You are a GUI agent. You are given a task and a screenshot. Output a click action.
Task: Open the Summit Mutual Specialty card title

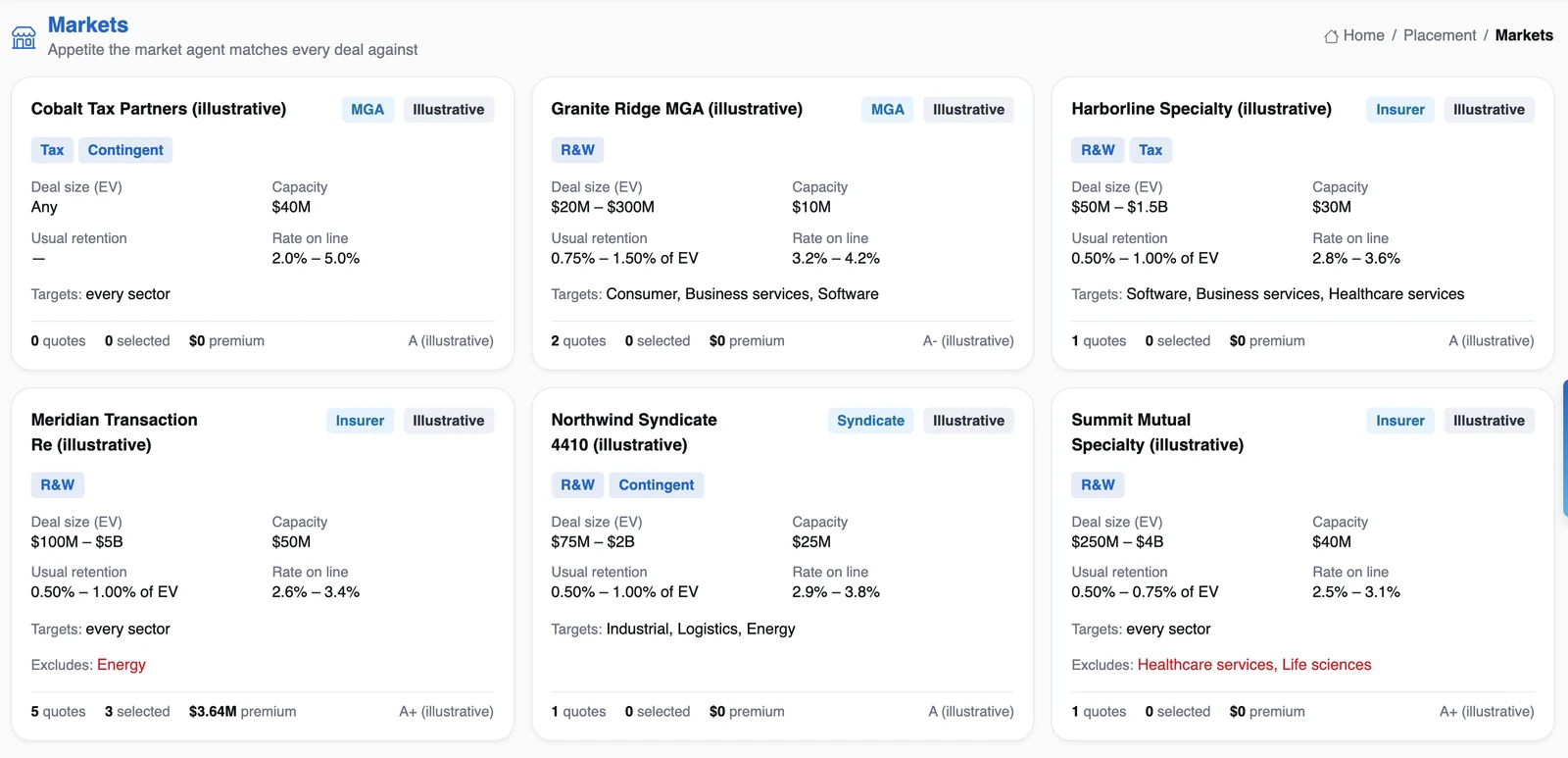click(1157, 432)
